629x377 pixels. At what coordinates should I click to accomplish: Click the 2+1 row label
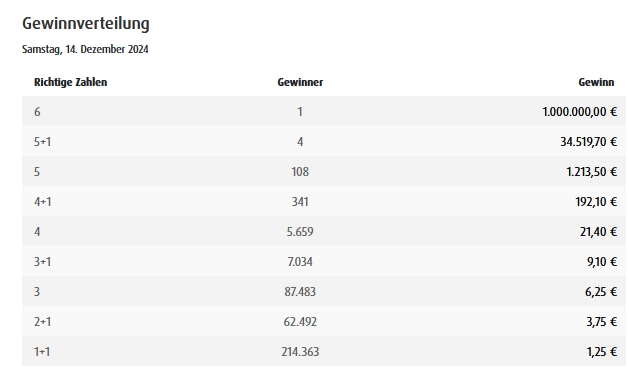(x=43, y=322)
